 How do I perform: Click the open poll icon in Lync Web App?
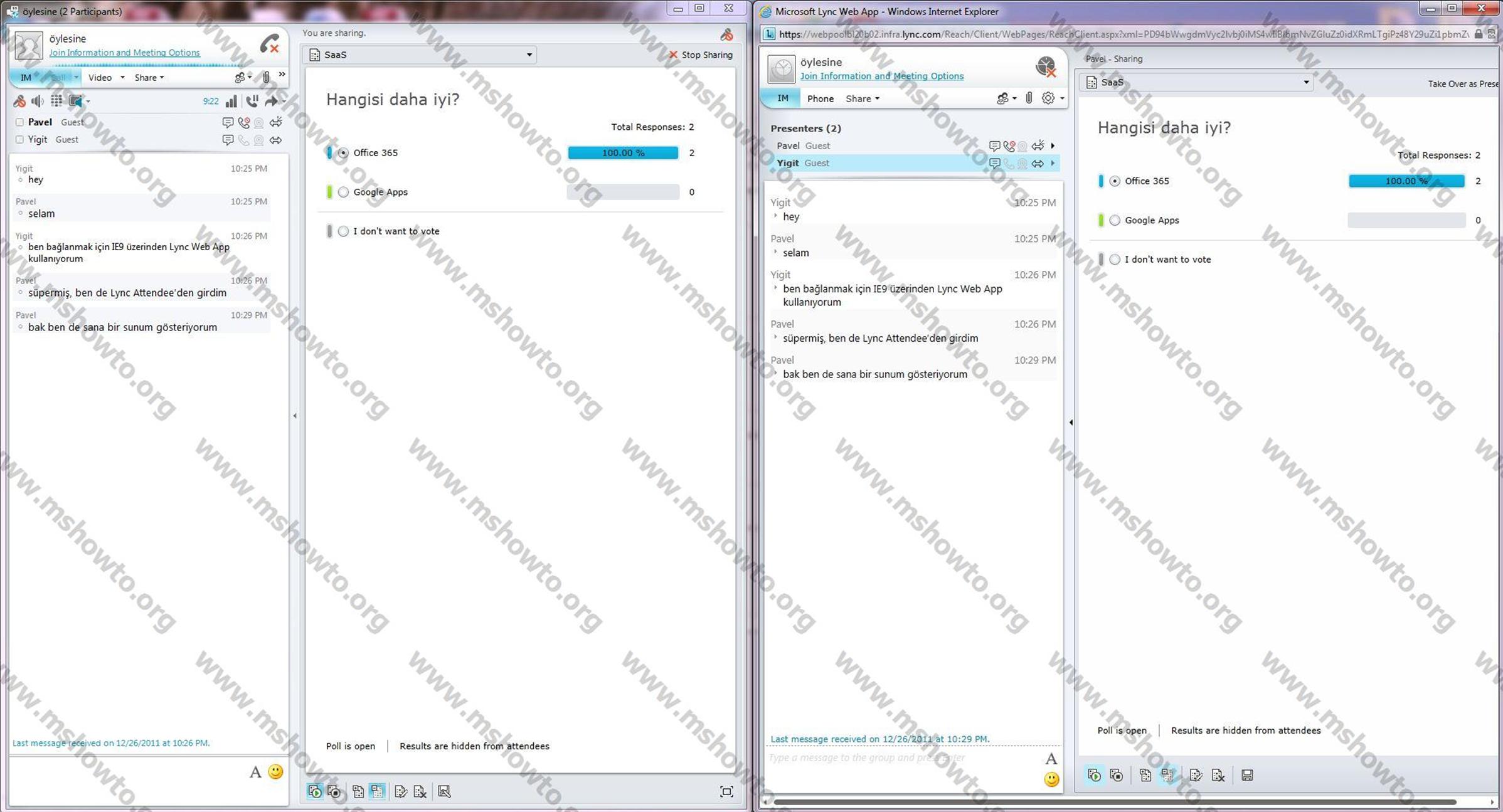pyautogui.click(x=1094, y=775)
